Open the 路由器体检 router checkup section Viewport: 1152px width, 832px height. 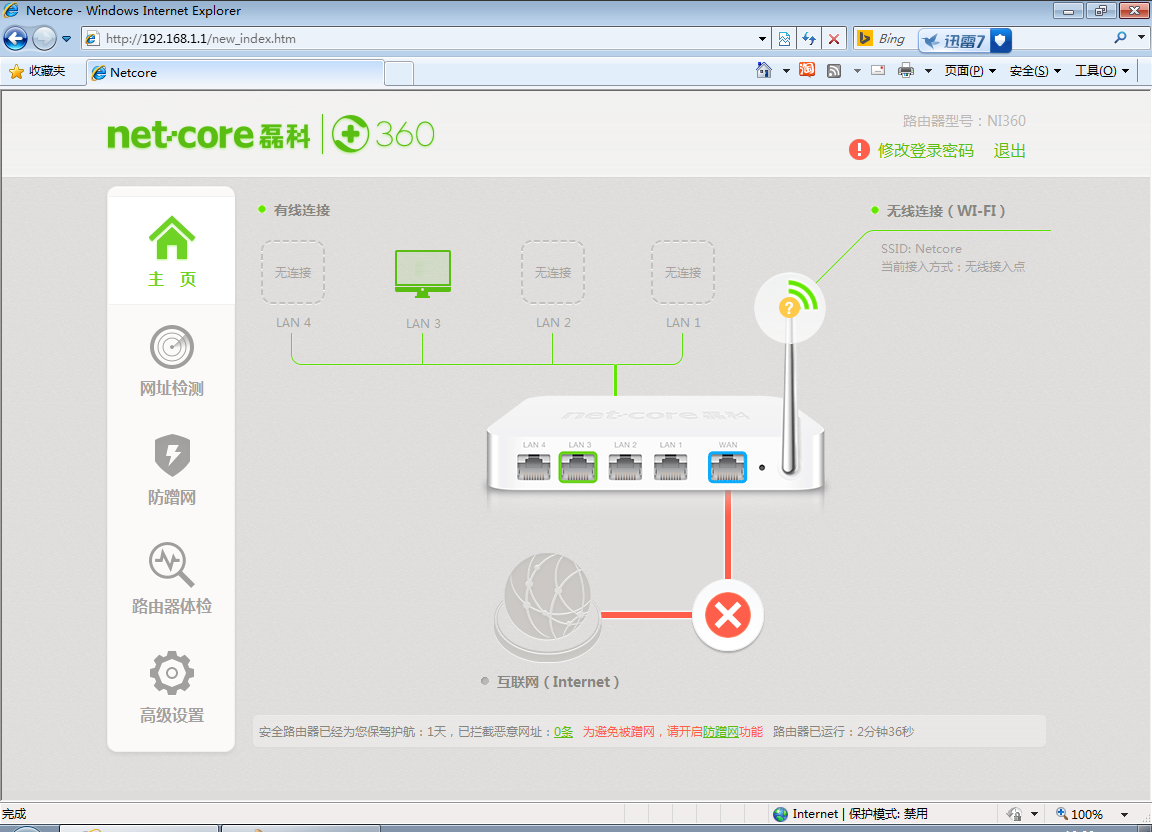(x=171, y=578)
